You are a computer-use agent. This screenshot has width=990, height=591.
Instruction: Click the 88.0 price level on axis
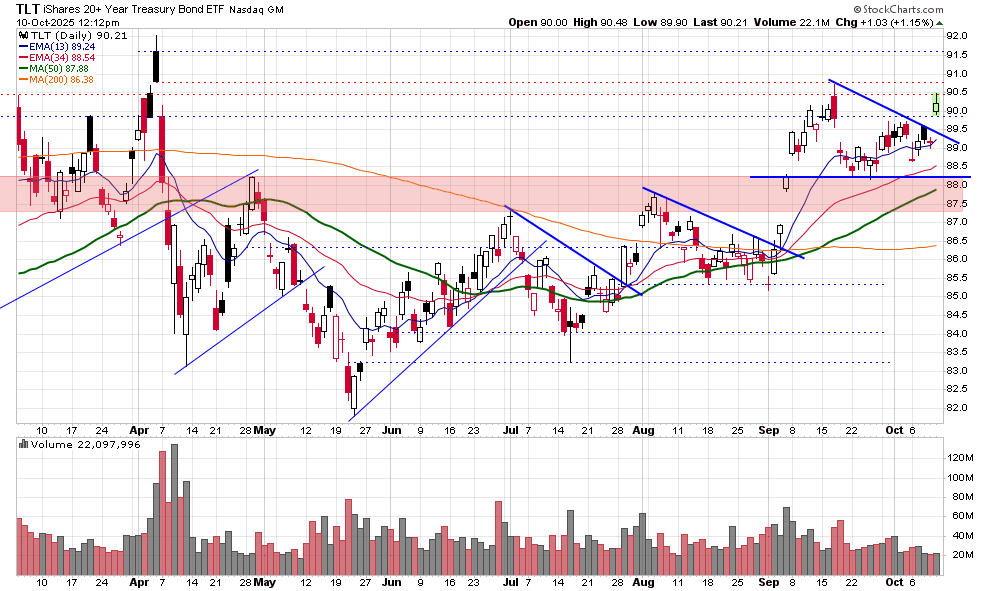[957, 185]
